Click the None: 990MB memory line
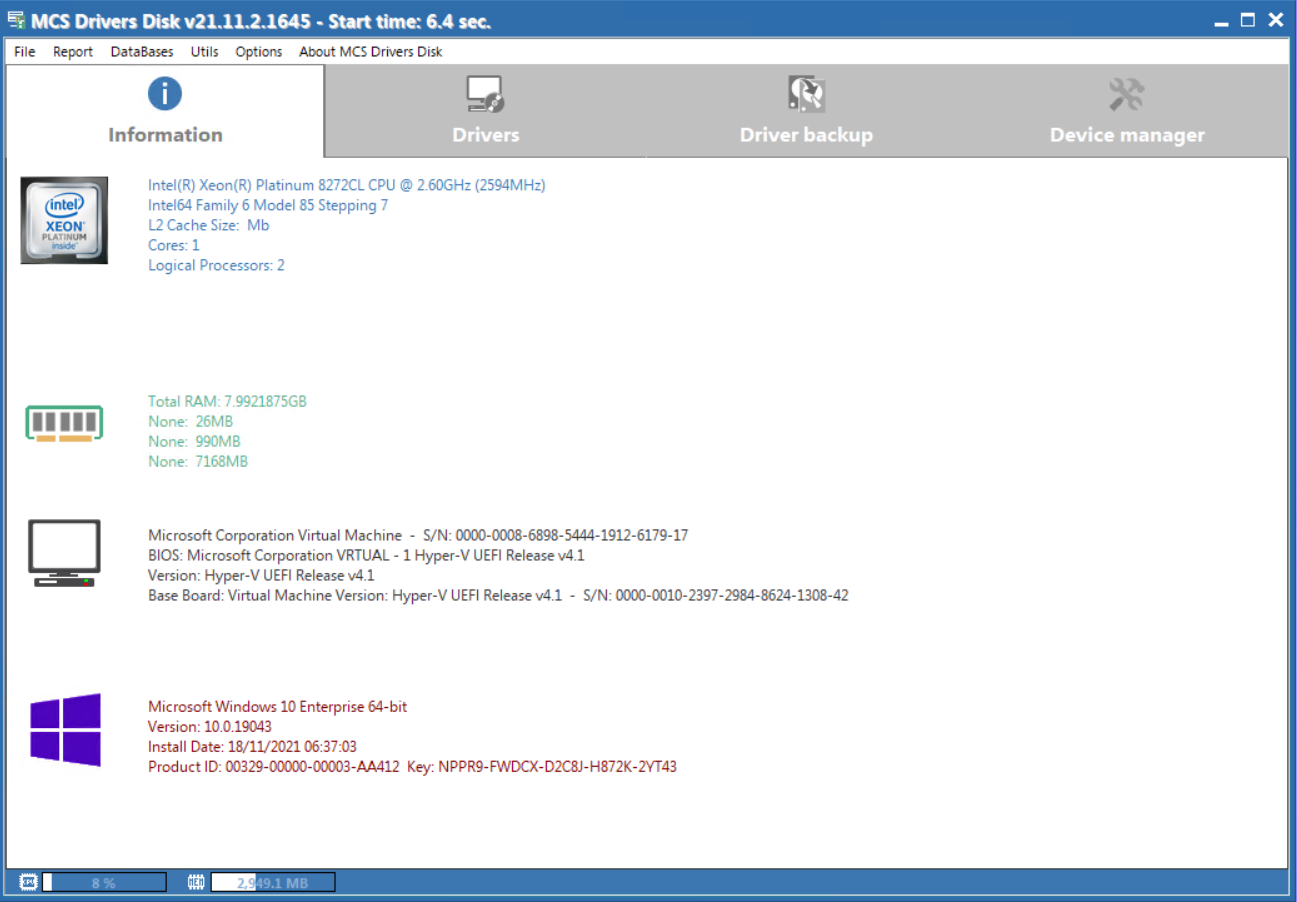This screenshot has width=1297, height=902. [194, 441]
